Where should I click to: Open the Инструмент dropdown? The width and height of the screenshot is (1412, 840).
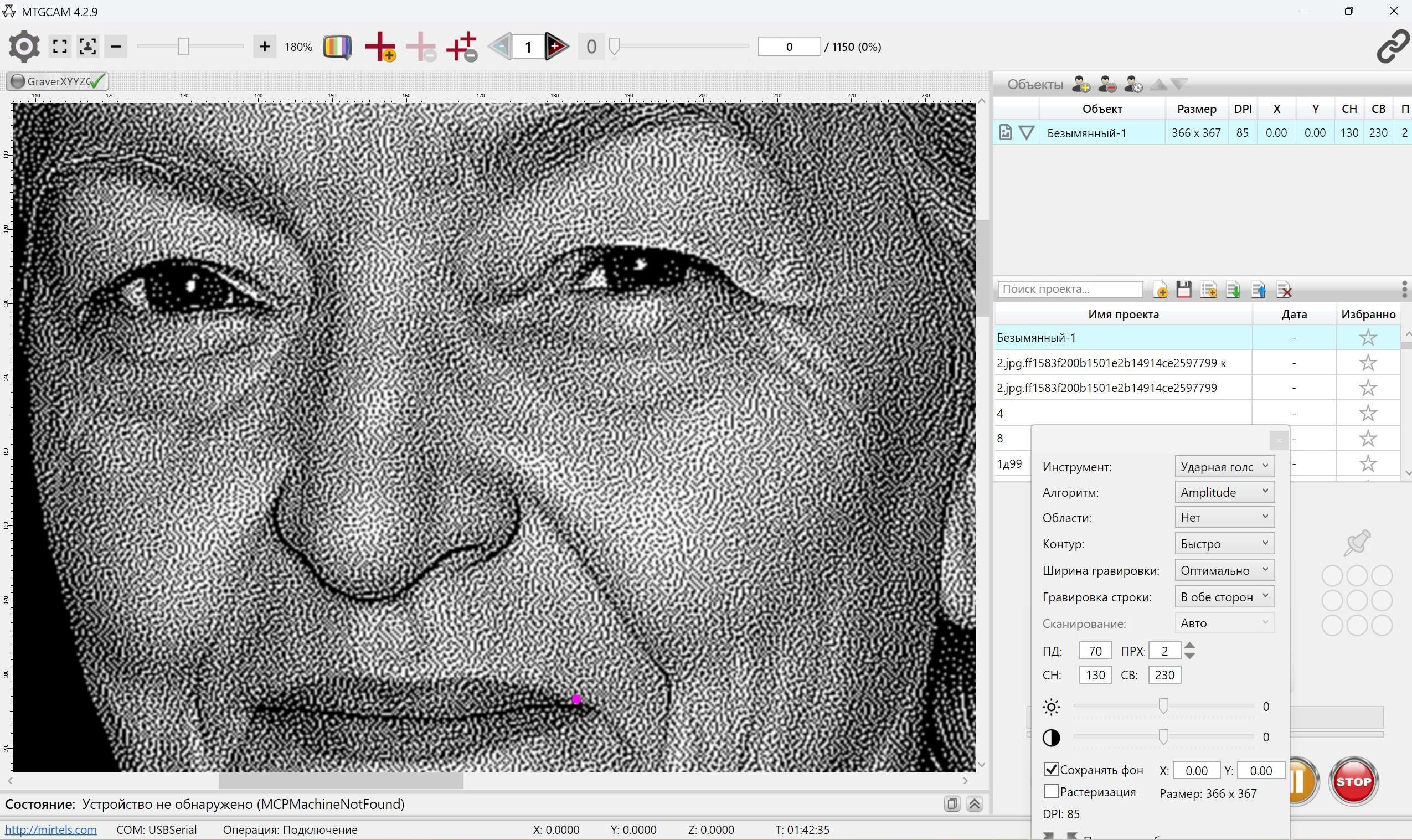(1224, 466)
